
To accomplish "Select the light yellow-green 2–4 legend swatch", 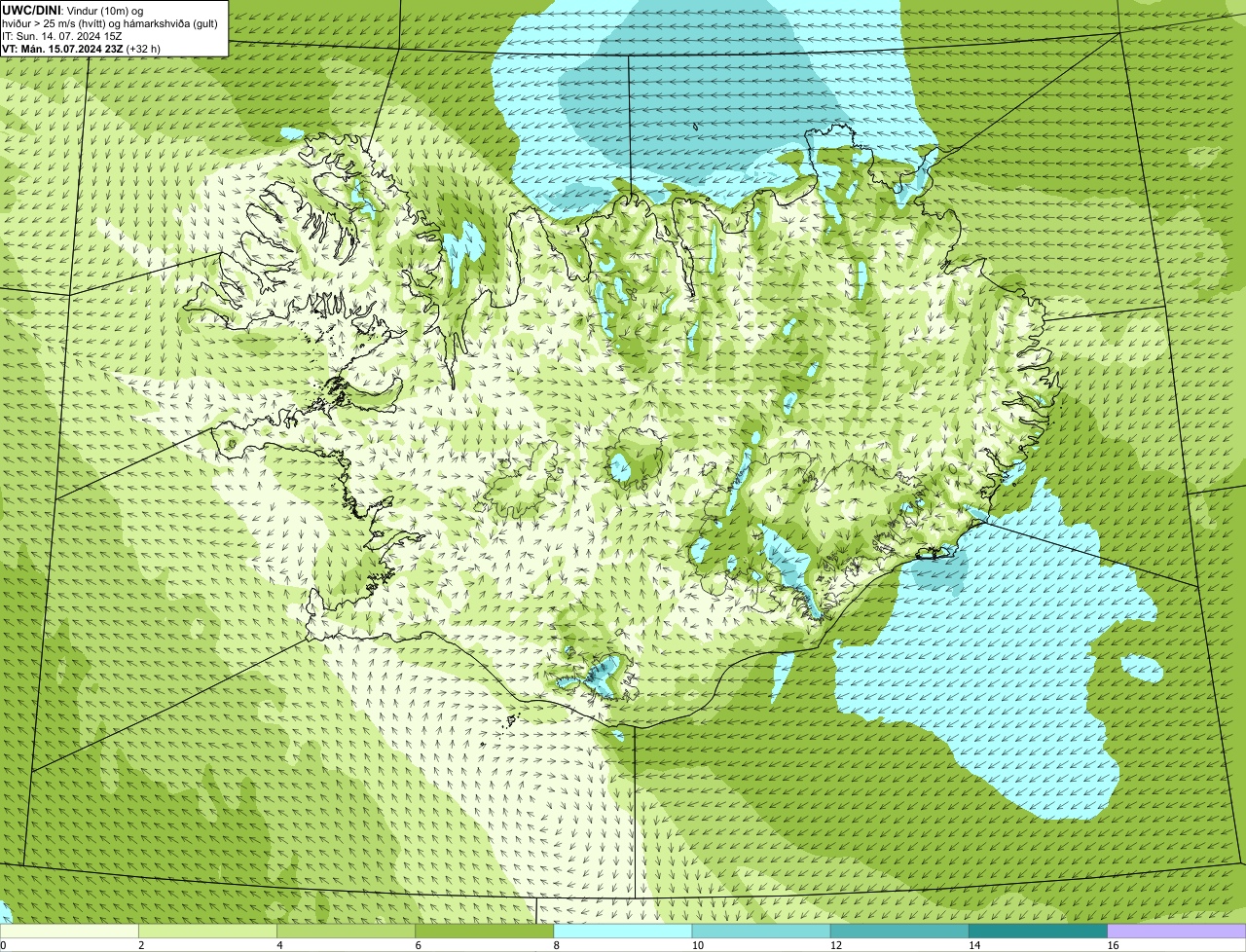I will [207, 932].
